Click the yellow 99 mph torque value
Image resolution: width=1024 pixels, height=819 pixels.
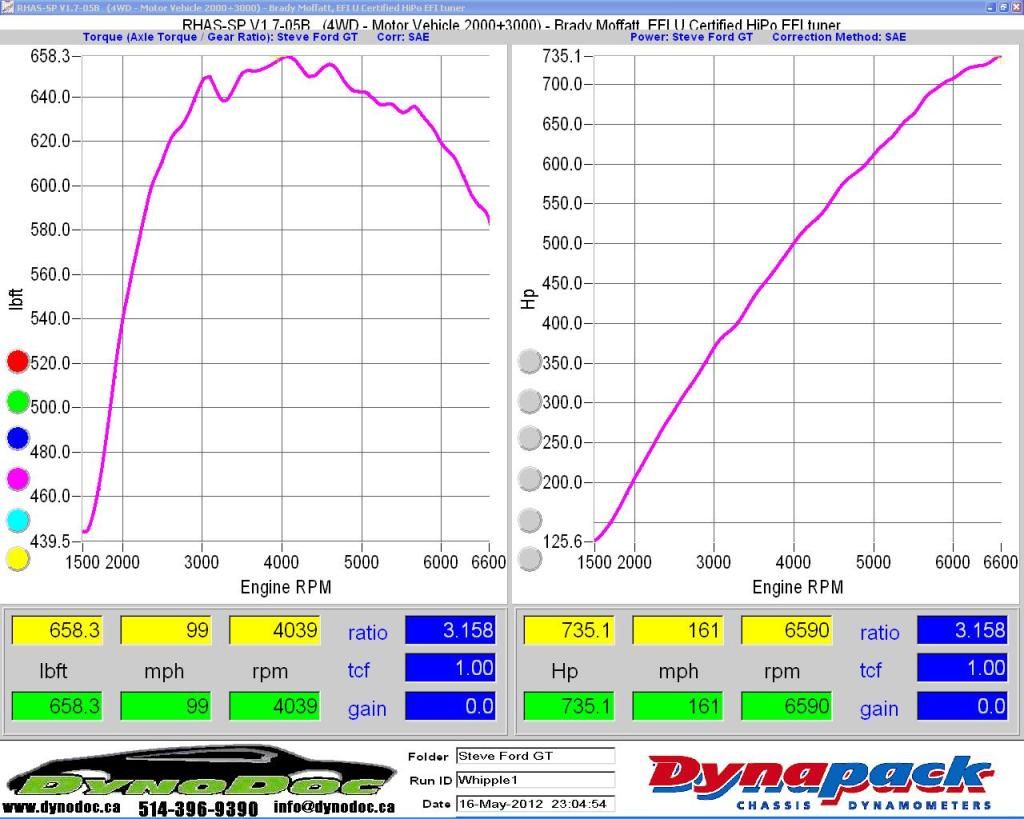click(x=166, y=630)
